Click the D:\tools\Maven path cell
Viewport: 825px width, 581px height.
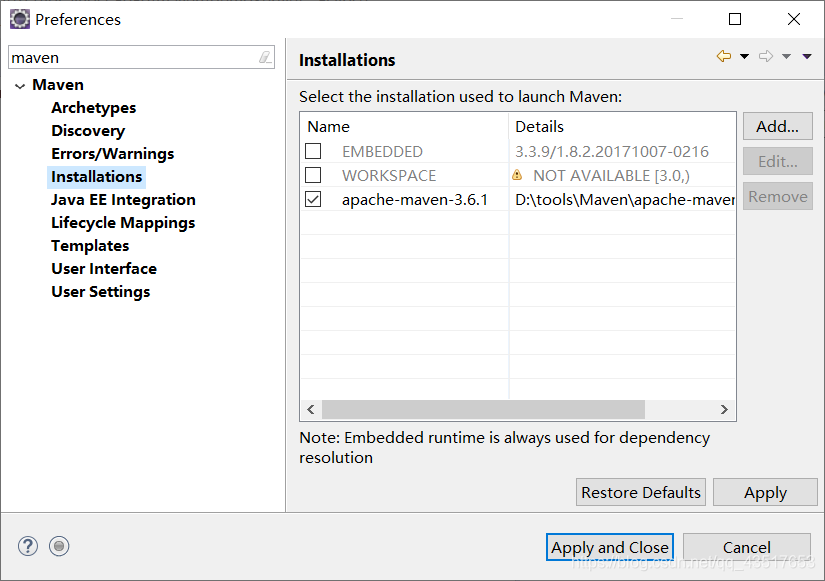point(625,200)
